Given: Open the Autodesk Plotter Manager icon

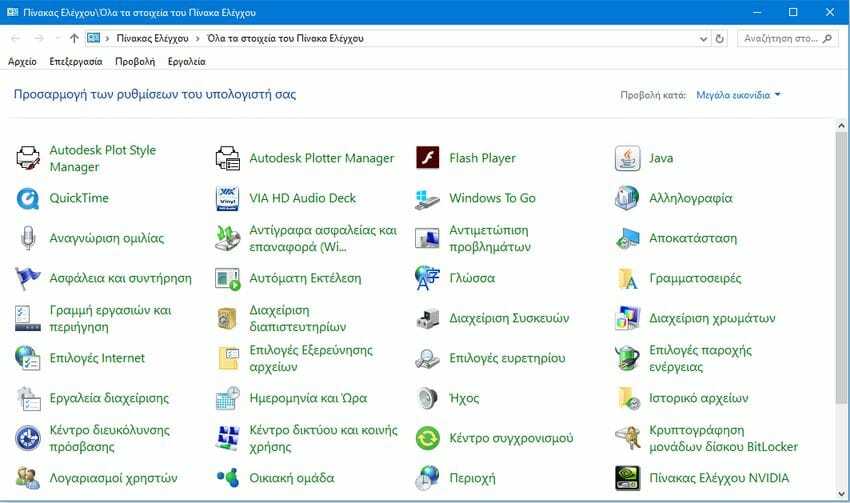Looking at the screenshot, I should click(228, 158).
